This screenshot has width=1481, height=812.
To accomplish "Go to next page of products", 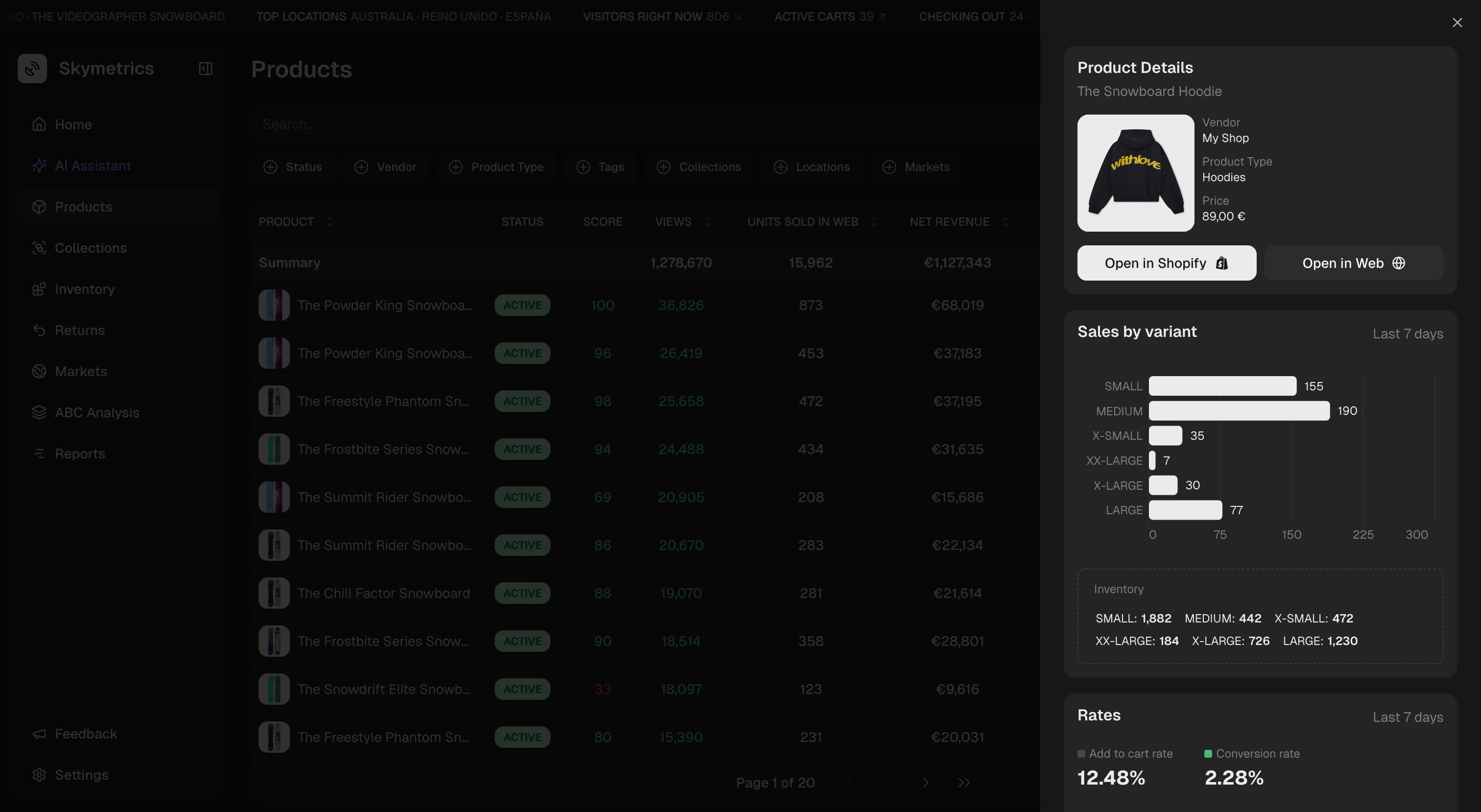I will (x=926, y=783).
